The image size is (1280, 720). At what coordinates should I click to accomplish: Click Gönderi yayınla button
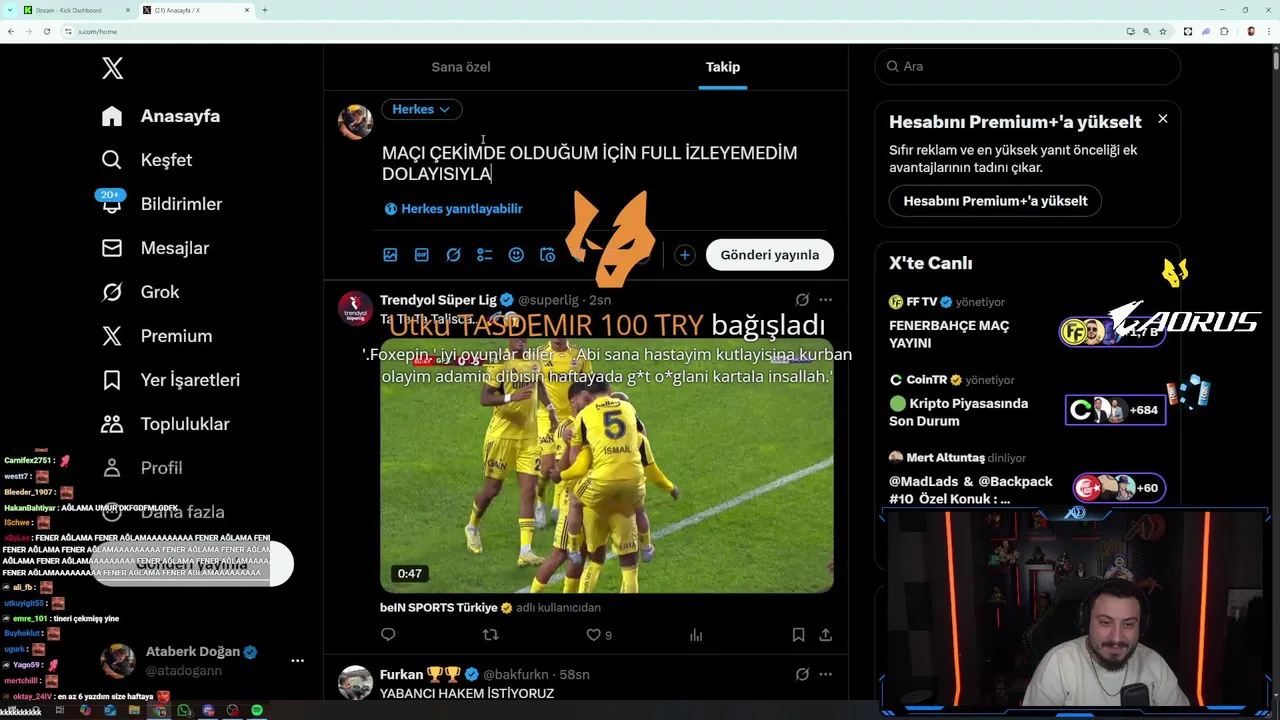coord(770,255)
